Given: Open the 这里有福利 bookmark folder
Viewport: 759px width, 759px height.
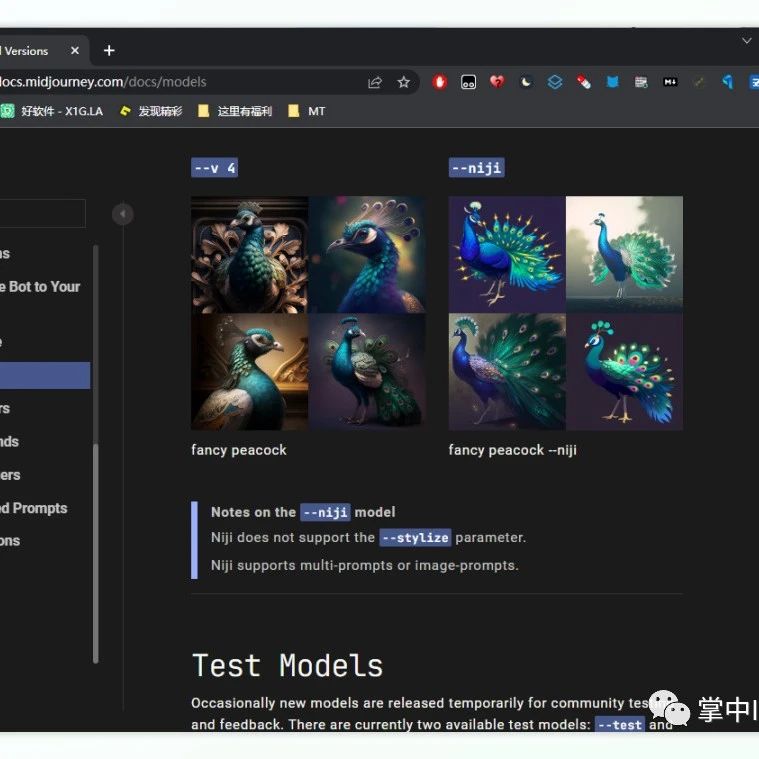Looking at the screenshot, I should pyautogui.click(x=235, y=111).
